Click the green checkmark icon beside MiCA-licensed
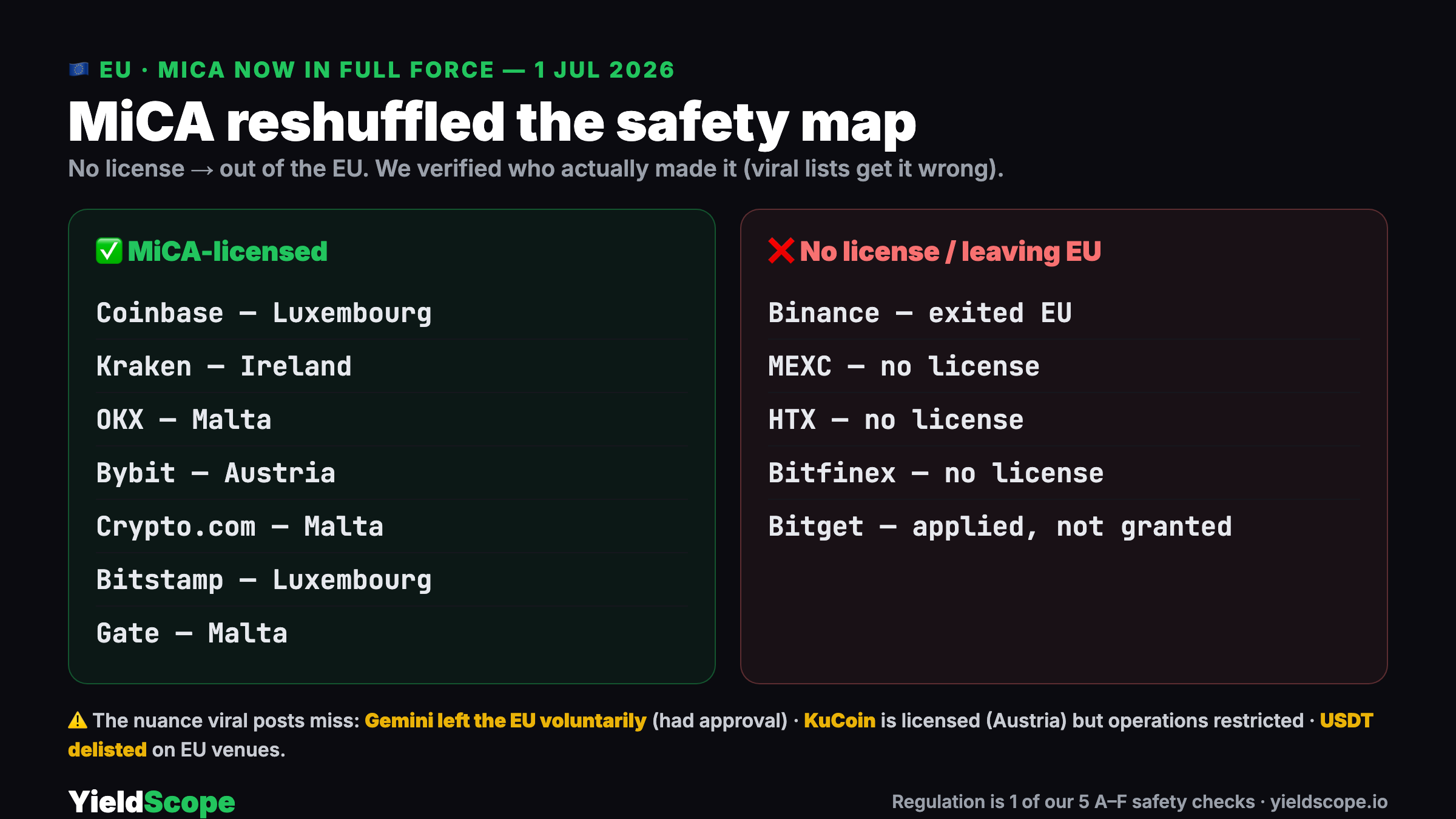Viewport: 1456px width, 819px height. point(109,251)
